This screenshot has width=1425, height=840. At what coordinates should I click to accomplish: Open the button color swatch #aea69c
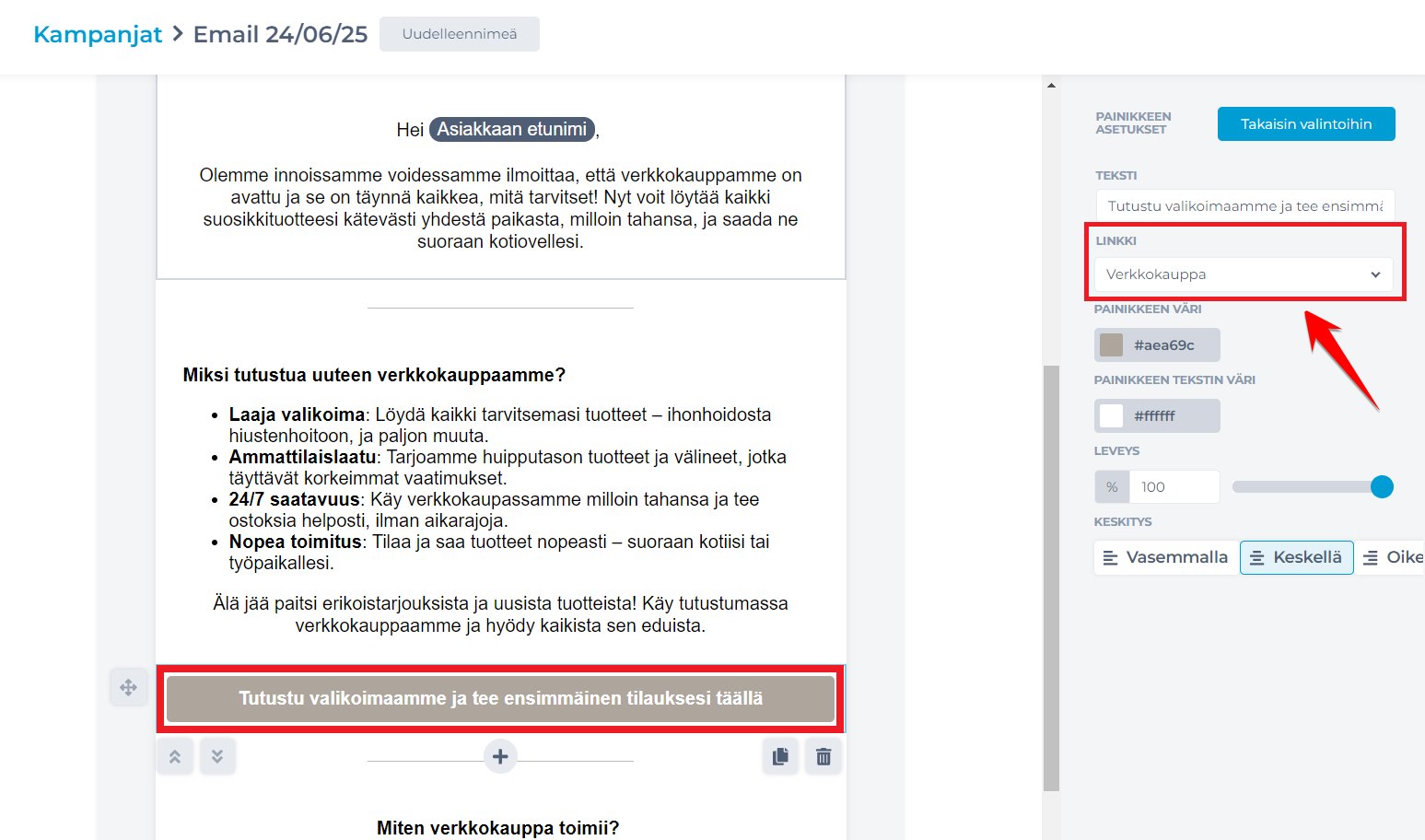(x=1157, y=345)
